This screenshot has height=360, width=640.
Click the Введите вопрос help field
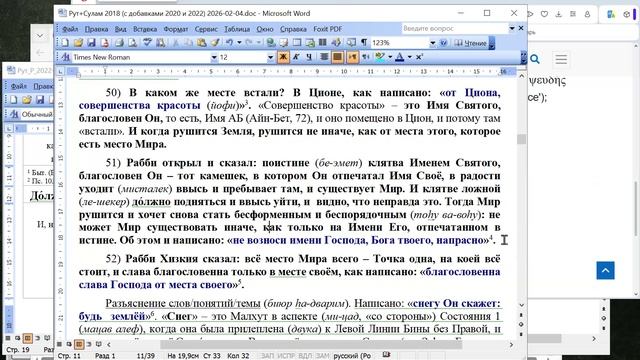pos(455,28)
